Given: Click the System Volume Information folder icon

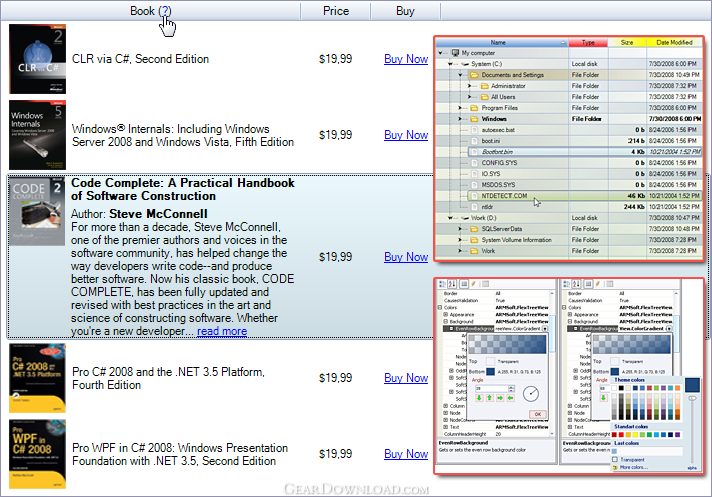Looking at the screenshot, I should [475, 240].
